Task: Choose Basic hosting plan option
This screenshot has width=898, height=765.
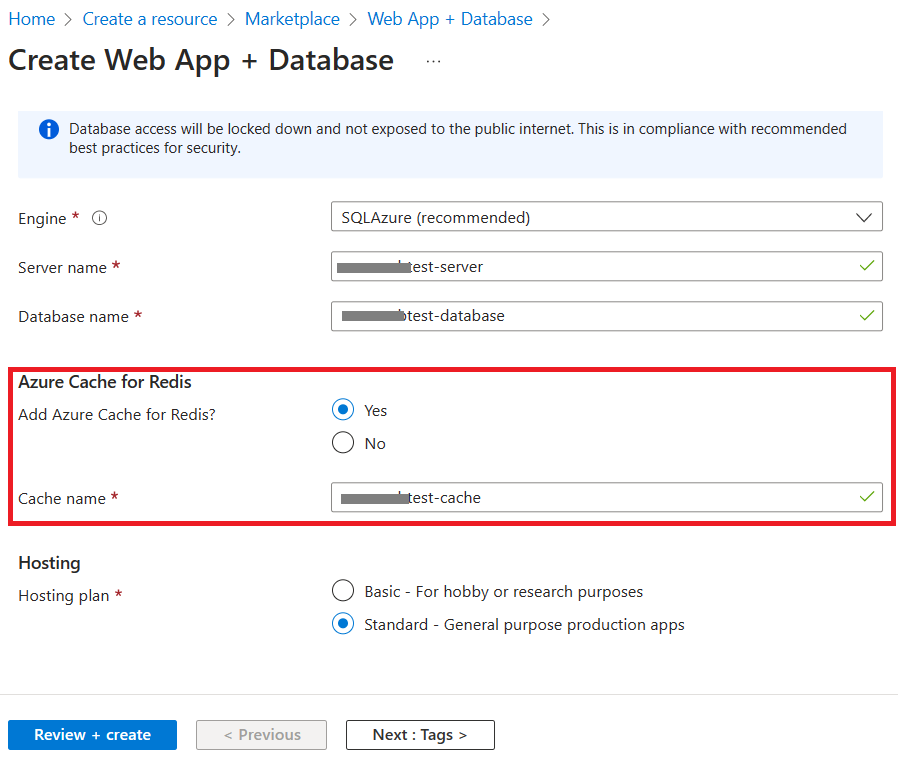Action: [x=343, y=591]
